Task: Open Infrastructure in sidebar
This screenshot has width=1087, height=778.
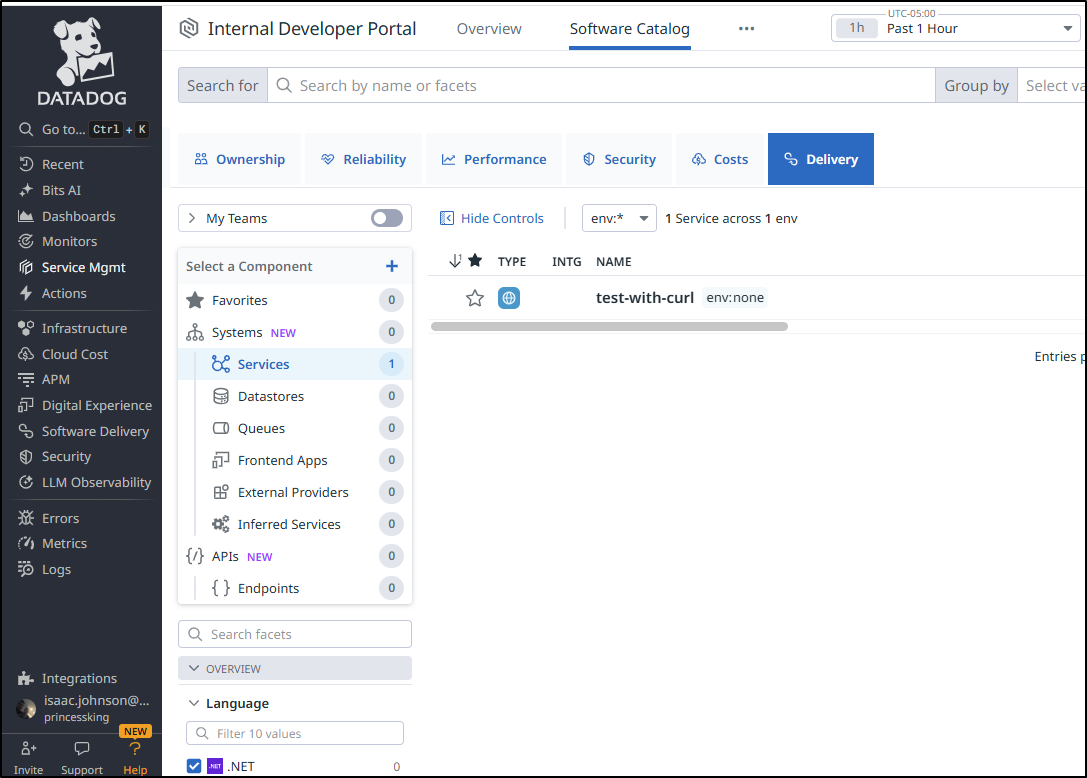Action: pos(73,329)
